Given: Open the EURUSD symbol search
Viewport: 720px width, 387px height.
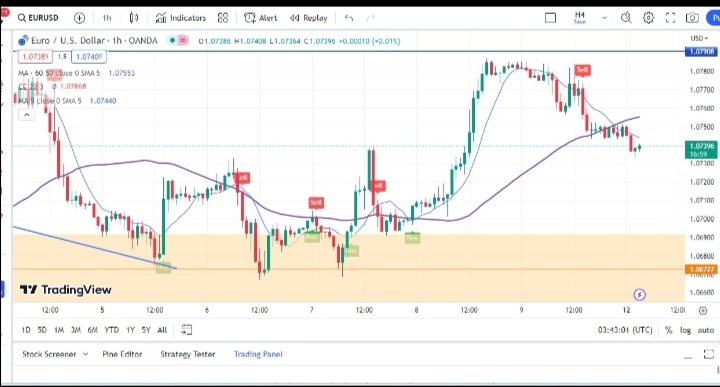Looking at the screenshot, I should pos(38,18).
